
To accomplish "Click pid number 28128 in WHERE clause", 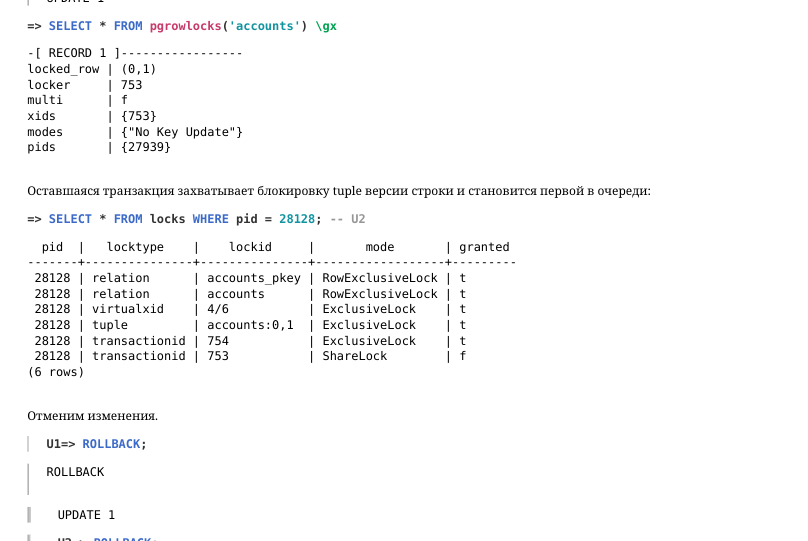I will point(297,219).
